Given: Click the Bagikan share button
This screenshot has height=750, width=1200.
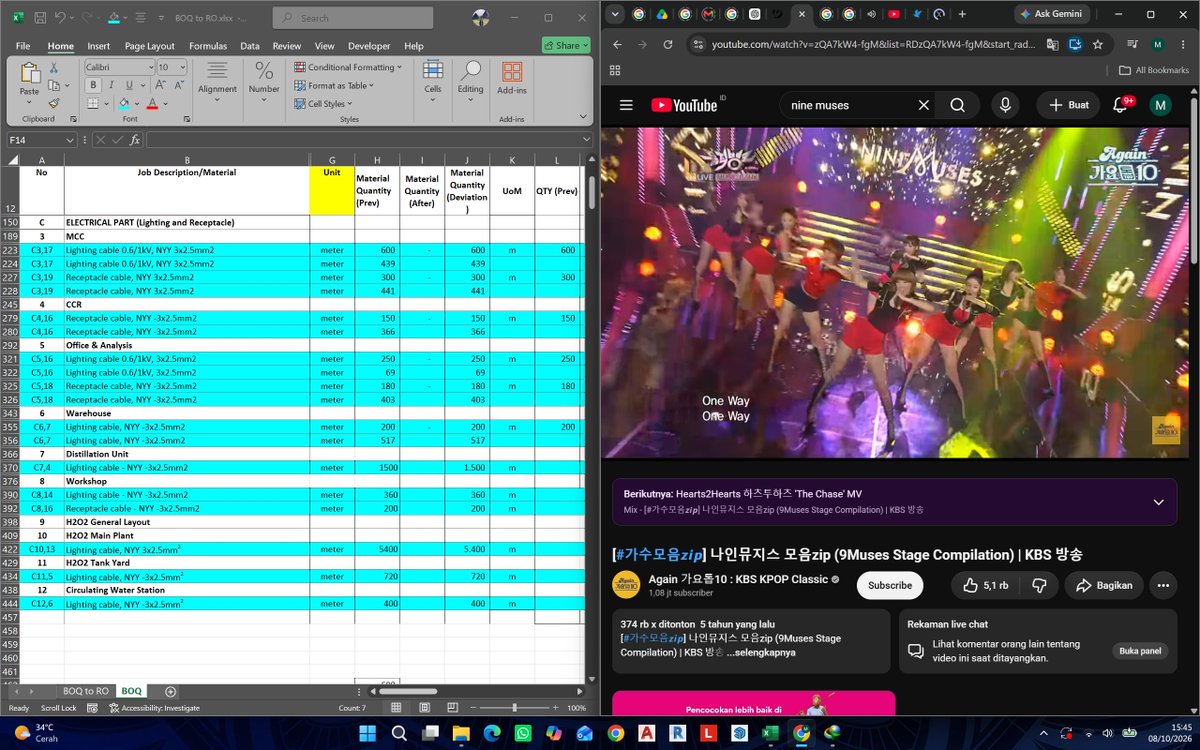Looking at the screenshot, I should (1104, 585).
